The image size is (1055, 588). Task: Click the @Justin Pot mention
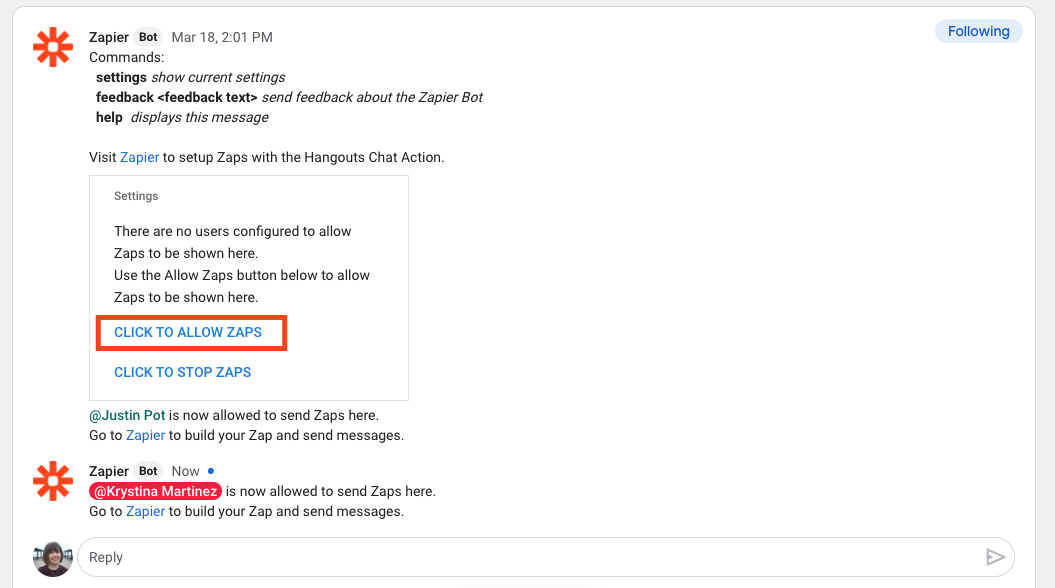tap(127, 416)
